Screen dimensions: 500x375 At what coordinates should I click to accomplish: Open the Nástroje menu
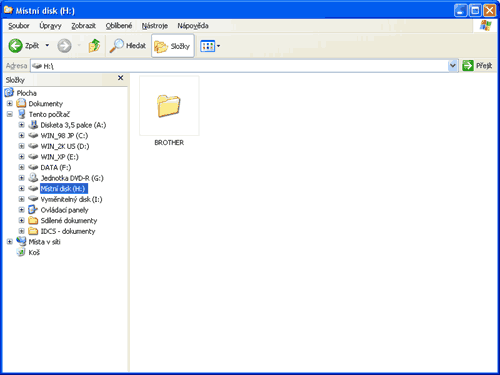pos(154,26)
